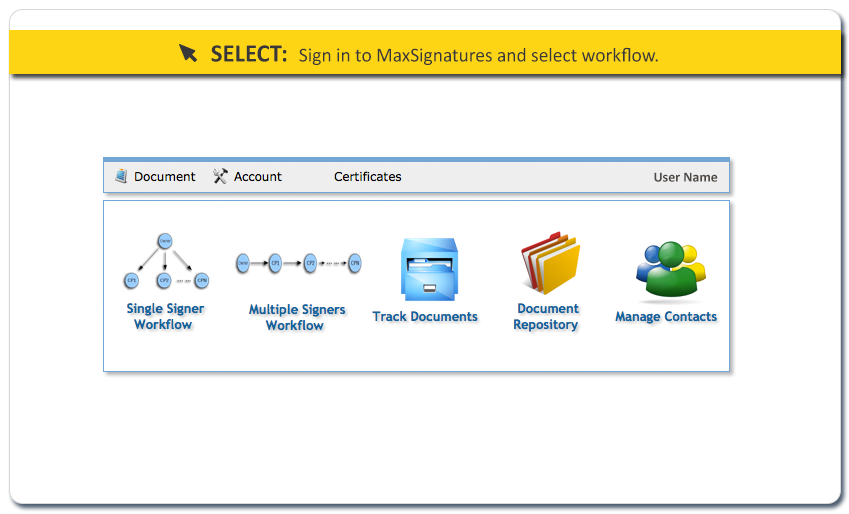The image size is (849, 514).
Task: Open the Certificates menu
Action: [368, 177]
